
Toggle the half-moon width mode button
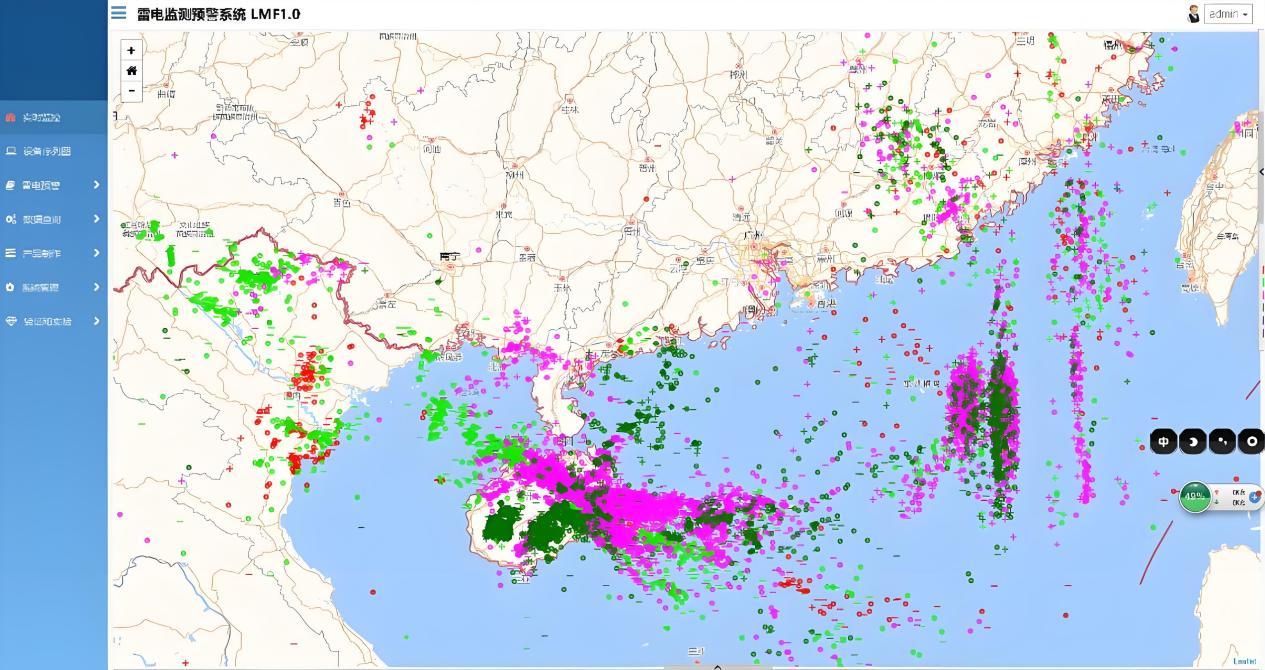coord(1192,441)
